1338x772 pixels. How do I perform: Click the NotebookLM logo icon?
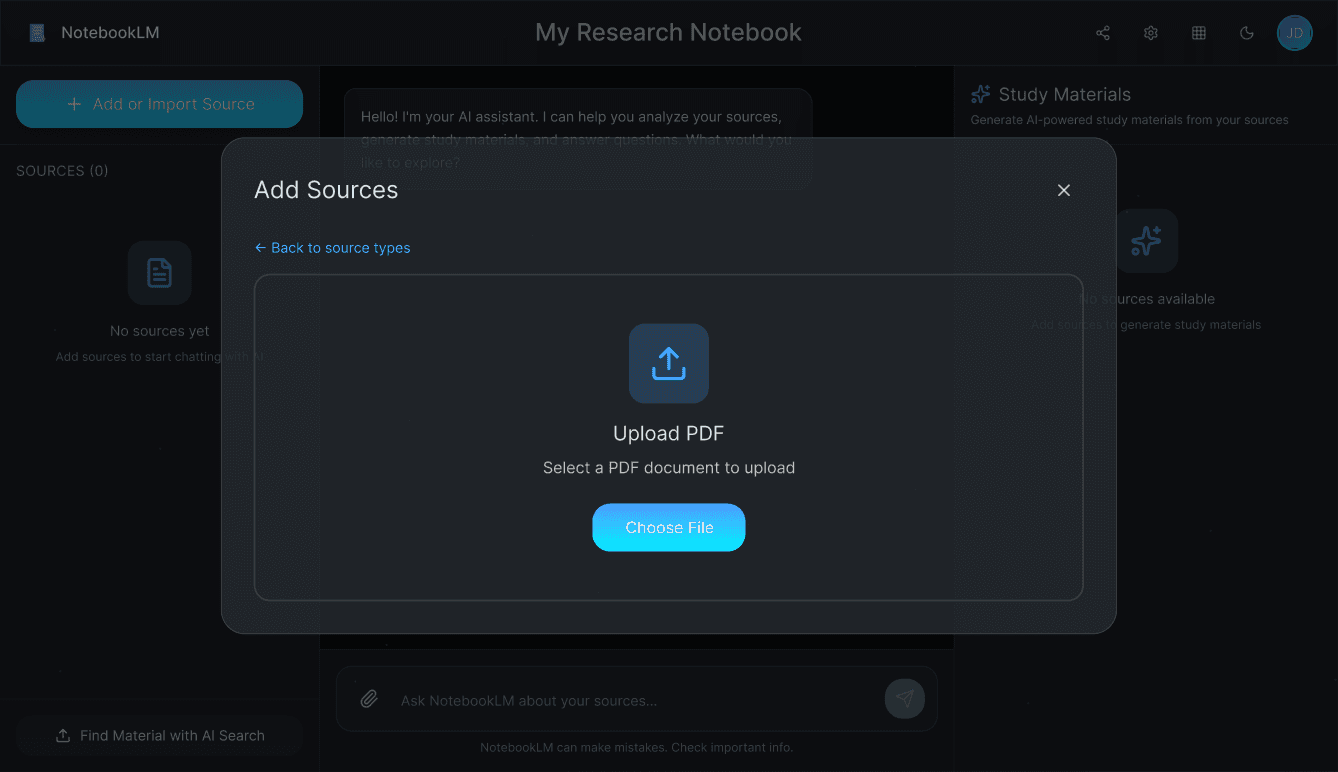(37, 33)
